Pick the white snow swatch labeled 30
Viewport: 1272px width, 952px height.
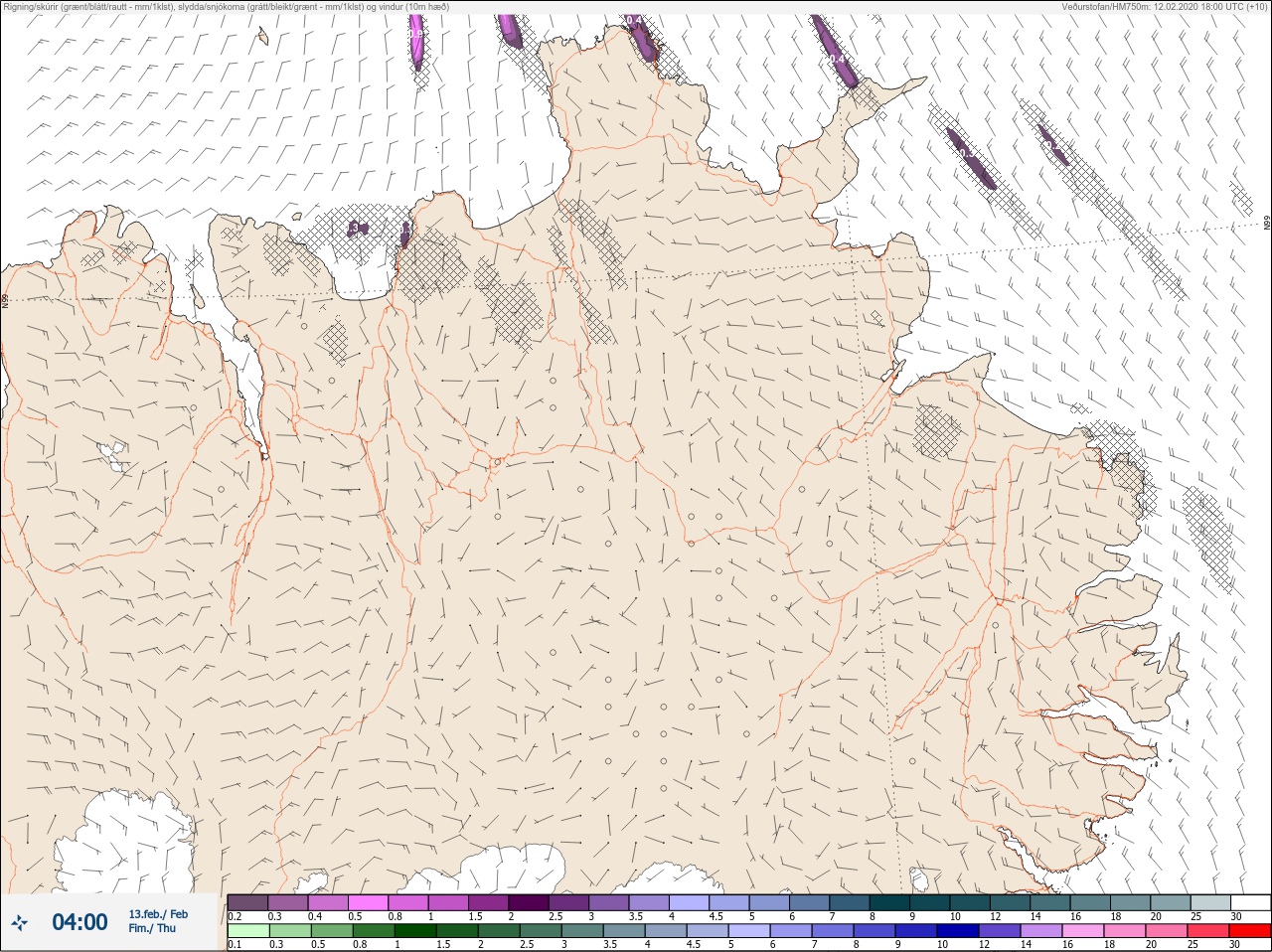(1250, 902)
